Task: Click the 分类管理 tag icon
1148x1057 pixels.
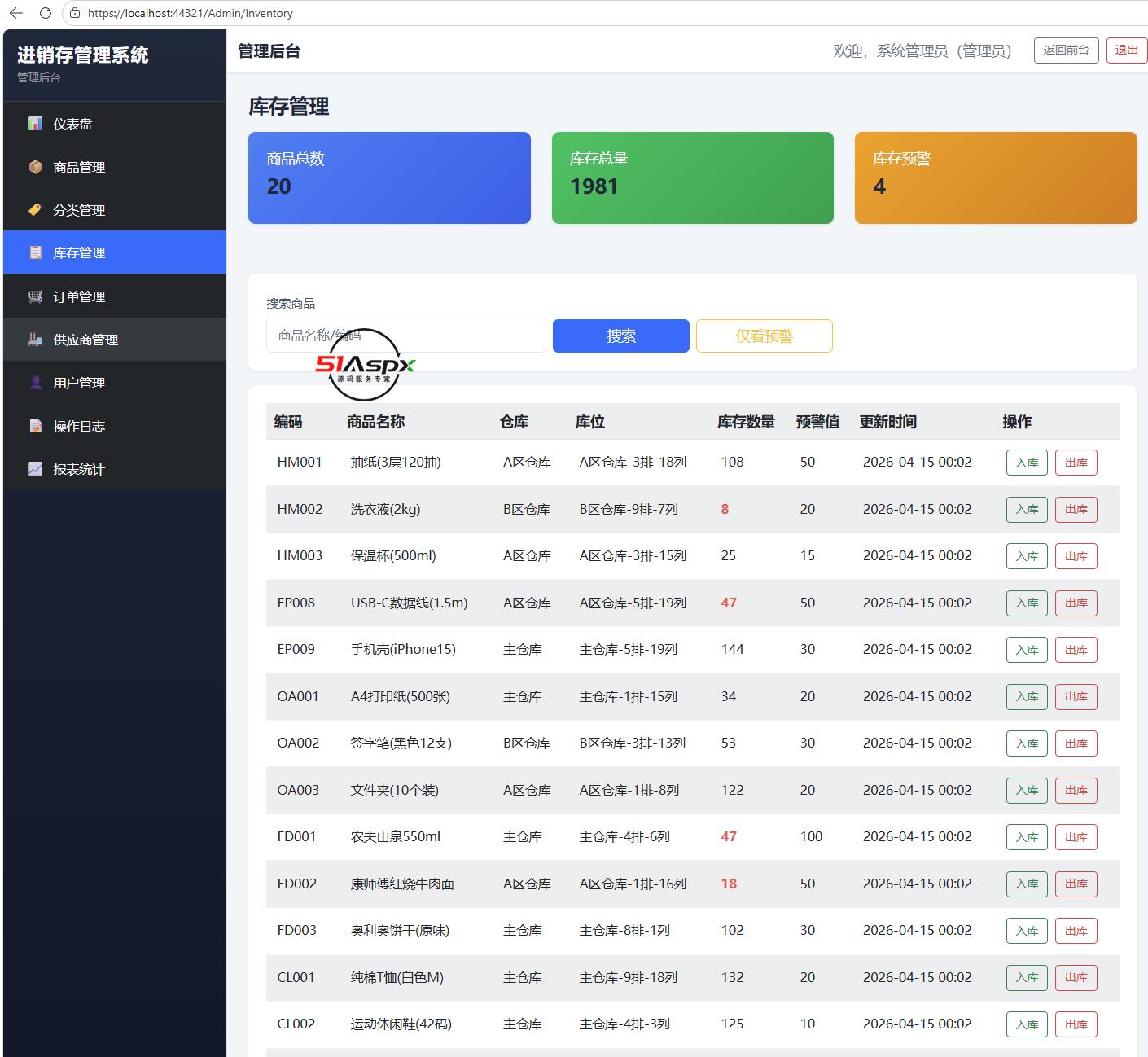Action: 35,210
